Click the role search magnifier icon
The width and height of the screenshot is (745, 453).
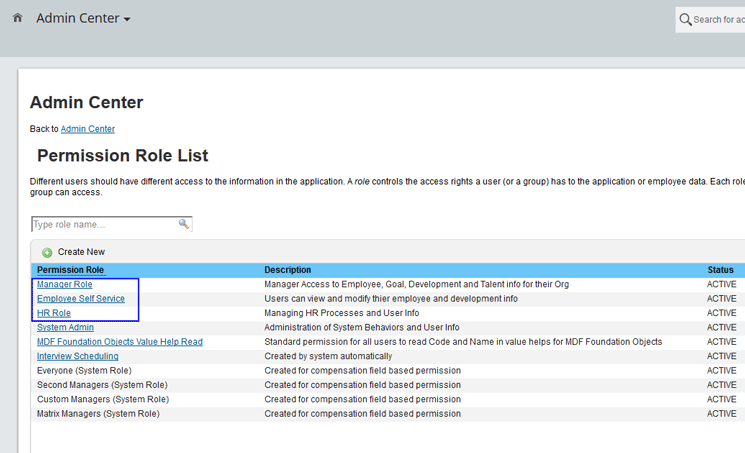point(184,224)
